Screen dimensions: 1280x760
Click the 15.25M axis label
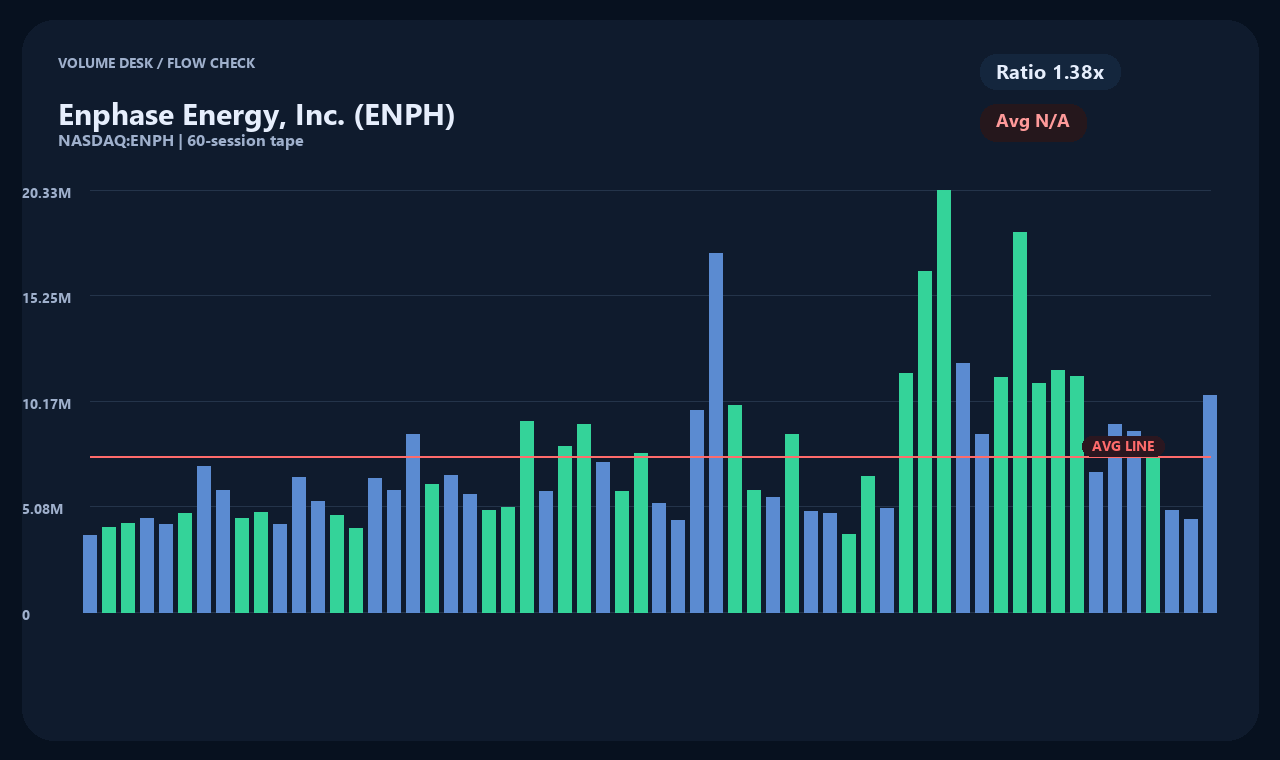pyautogui.click(x=46, y=298)
